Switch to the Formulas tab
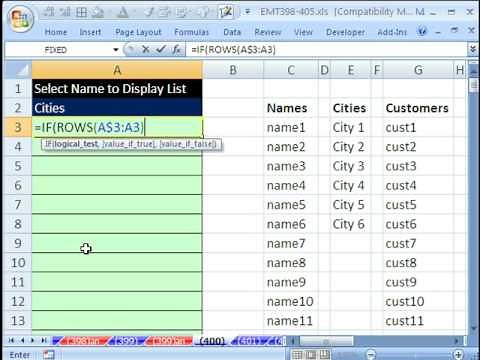This screenshot has height=360, width=480. [x=191, y=32]
